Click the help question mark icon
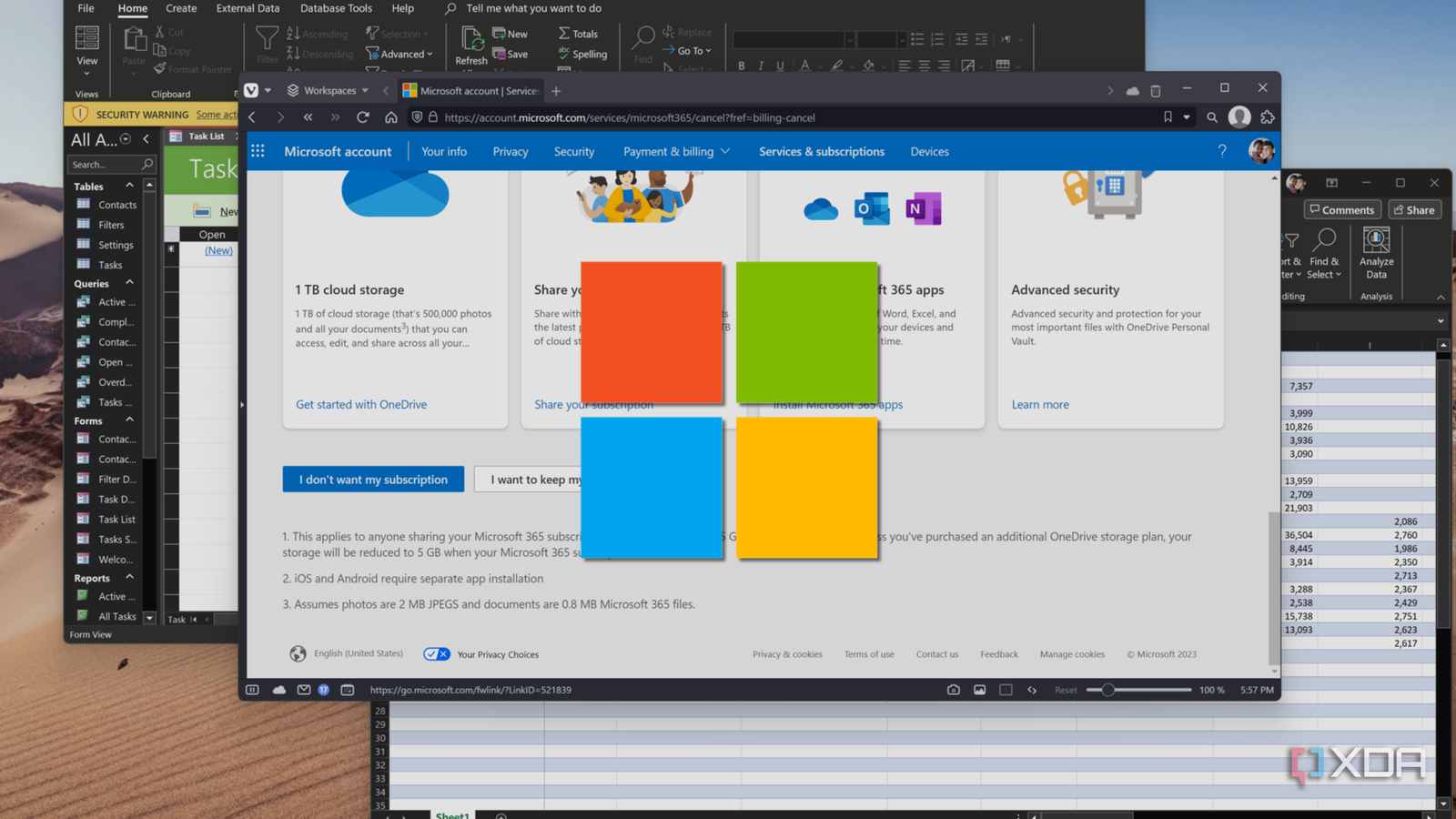 [1222, 151]
